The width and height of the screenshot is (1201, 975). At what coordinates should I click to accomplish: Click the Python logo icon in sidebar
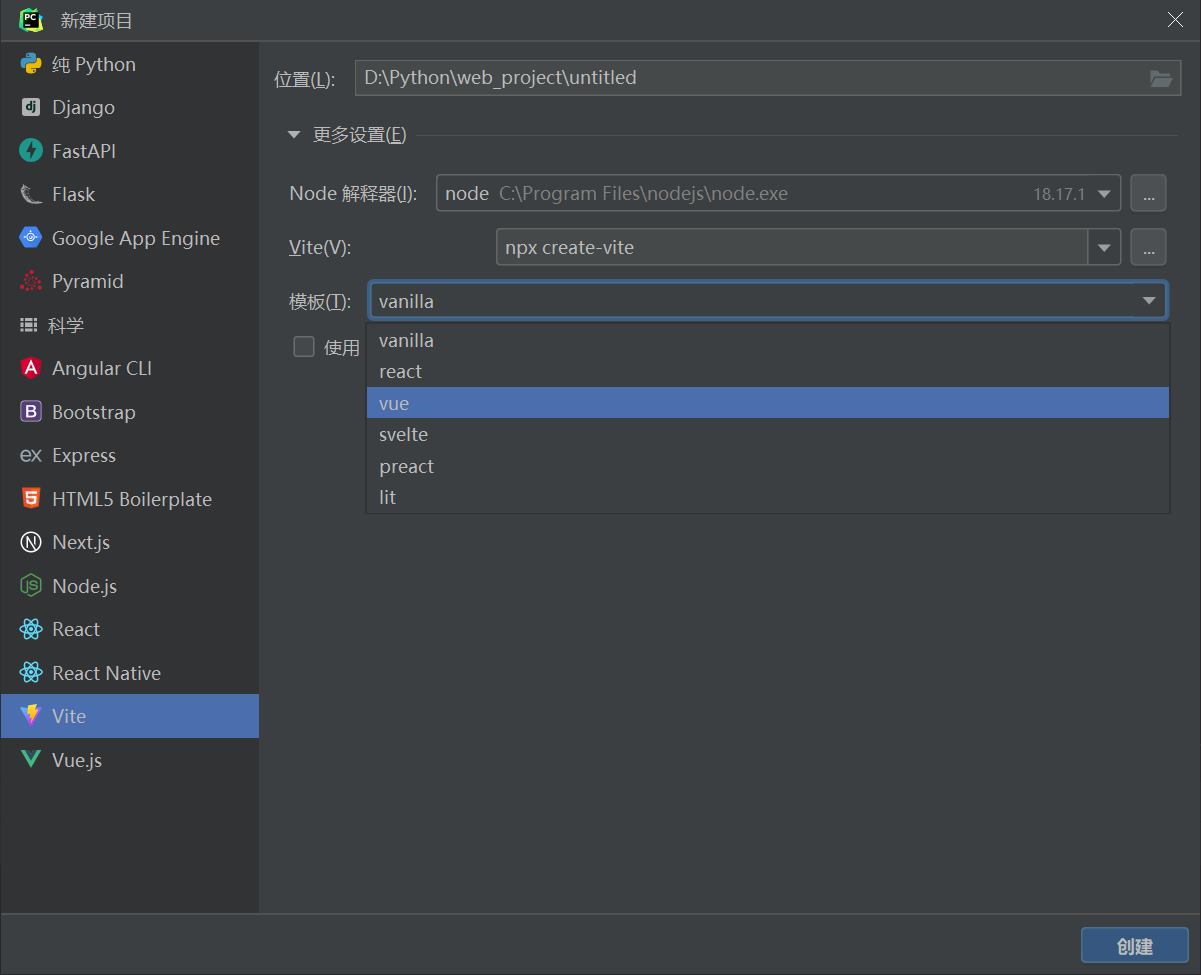click(x=31, y=64)
